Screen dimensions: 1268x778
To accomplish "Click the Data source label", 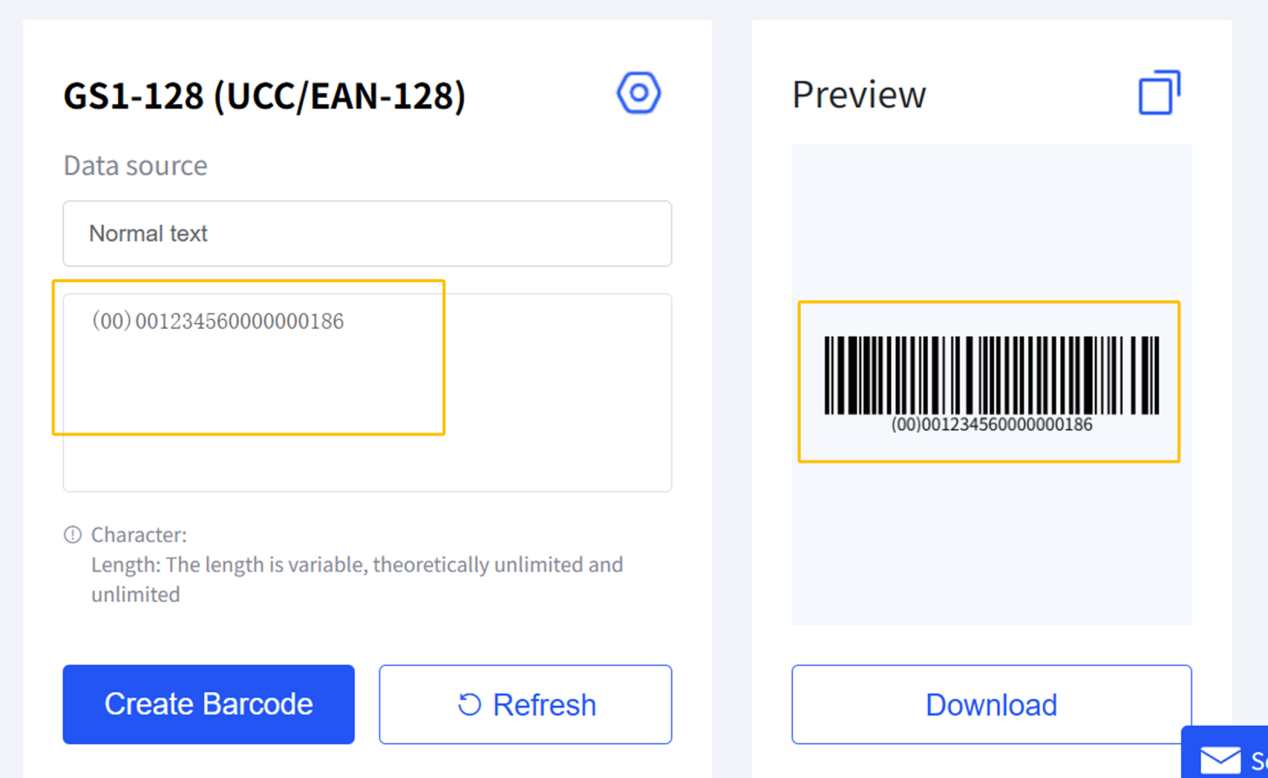I will [135, 165].
